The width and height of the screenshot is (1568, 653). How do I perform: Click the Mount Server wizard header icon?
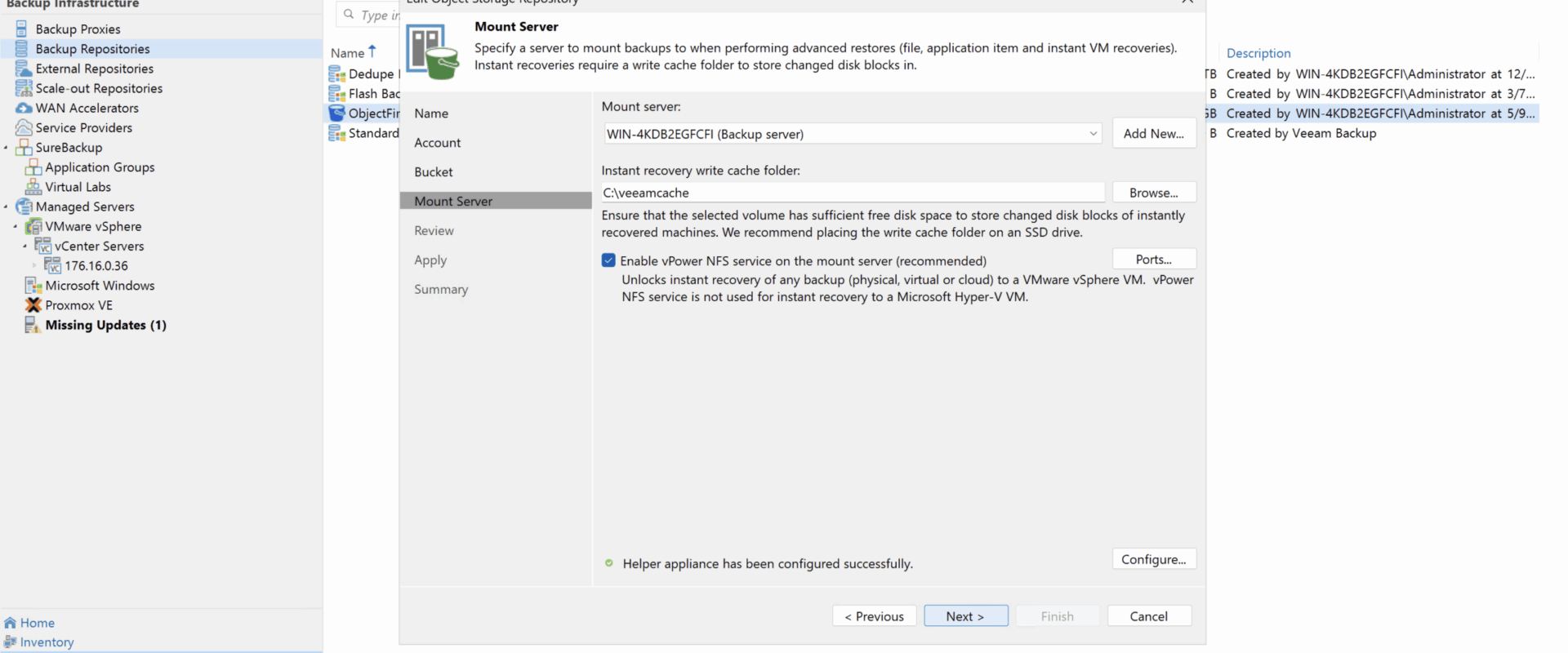point(433,51)
